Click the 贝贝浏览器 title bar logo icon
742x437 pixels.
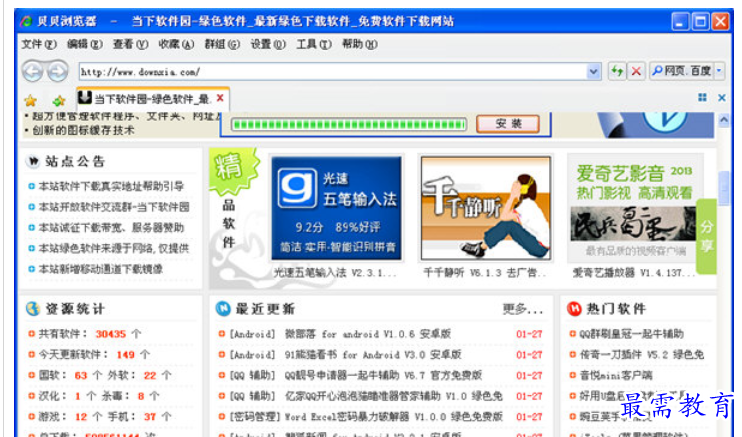click(26, 21)
